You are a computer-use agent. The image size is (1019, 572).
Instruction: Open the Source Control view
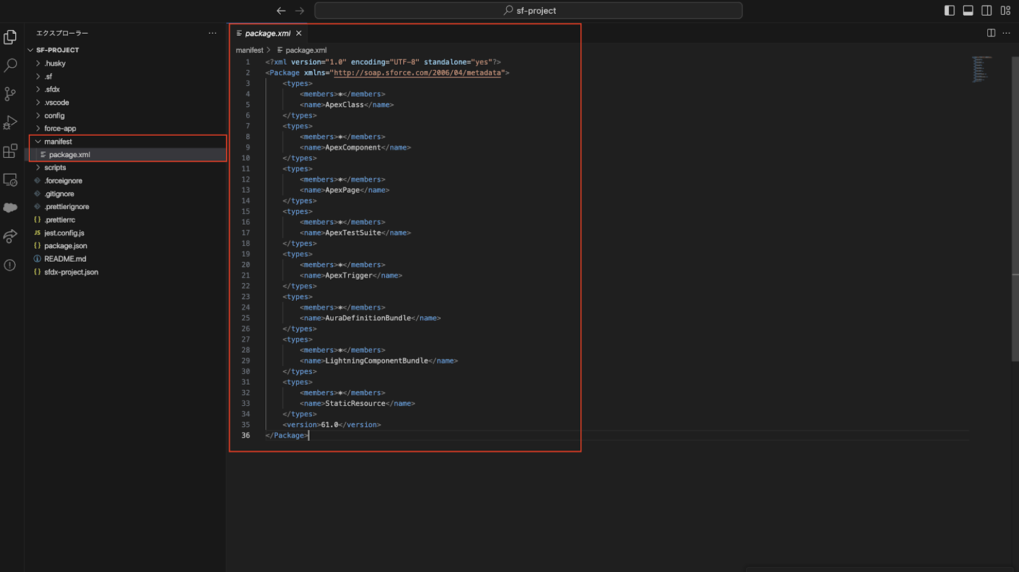tap(10, 94)
